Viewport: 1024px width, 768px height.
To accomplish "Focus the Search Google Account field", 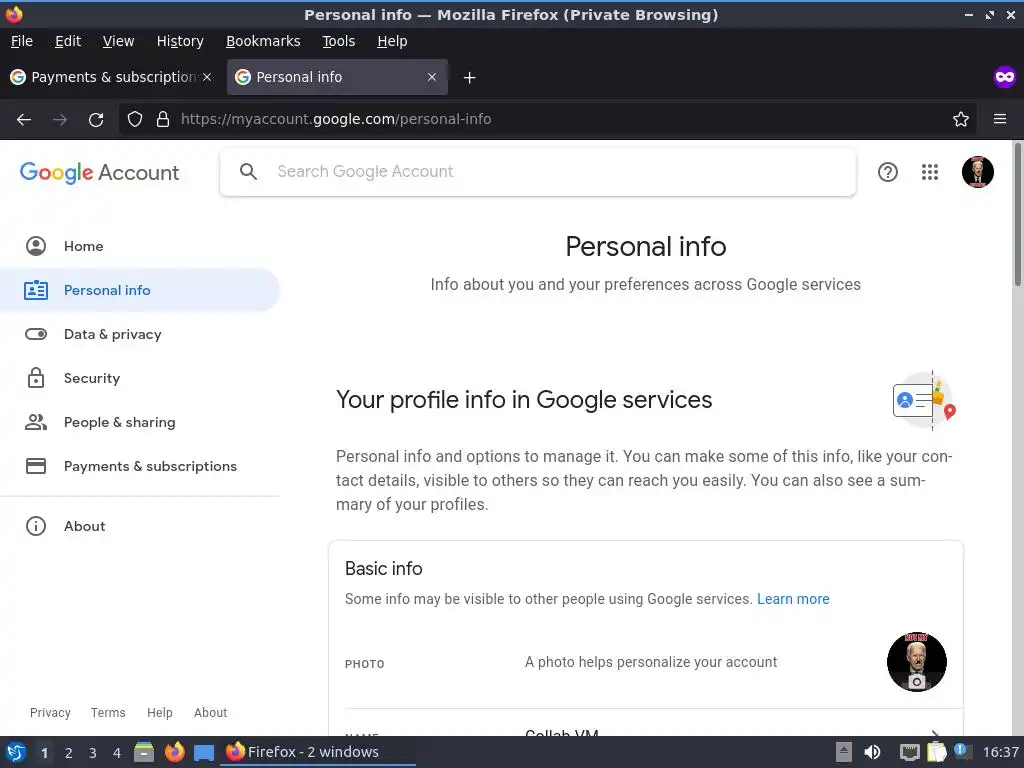I will click(537, 172).
